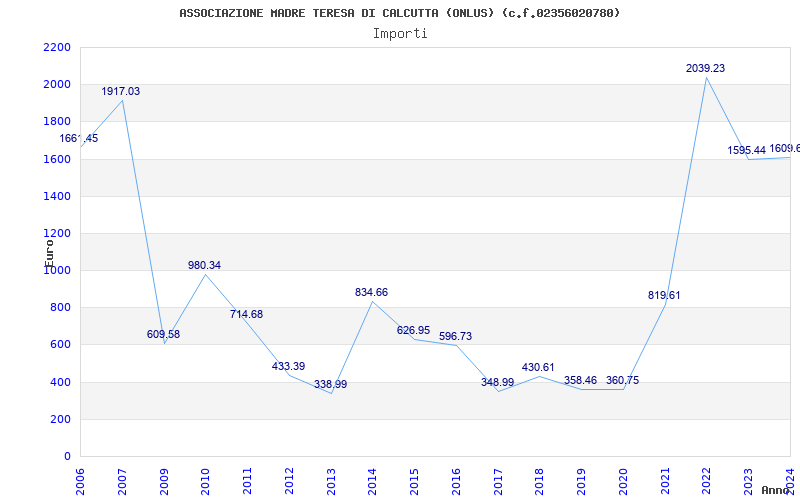Select the 819.61 data label

point(664,296)
